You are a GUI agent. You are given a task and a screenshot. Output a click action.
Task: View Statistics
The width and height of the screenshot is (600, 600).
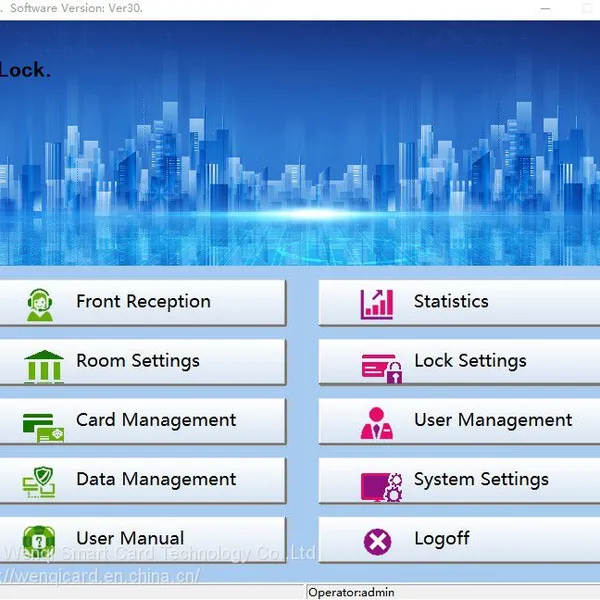[x=459, y=303]
